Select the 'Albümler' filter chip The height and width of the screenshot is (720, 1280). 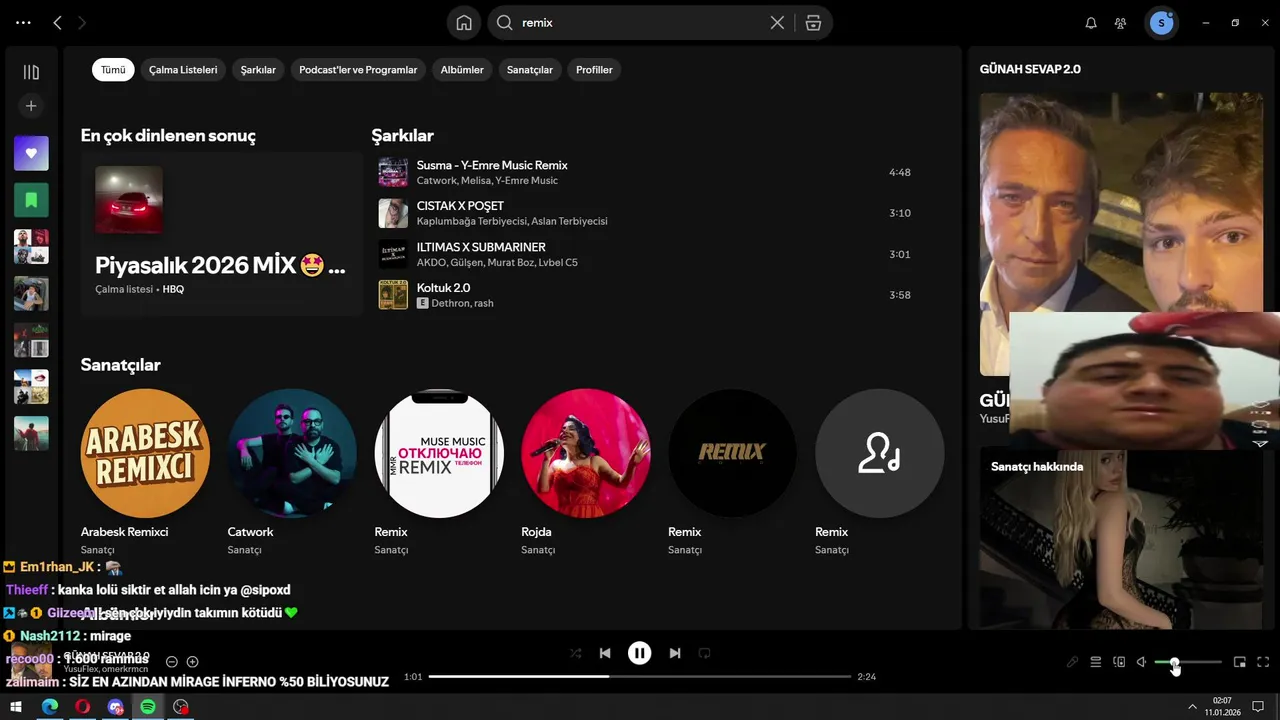point(462,70)
